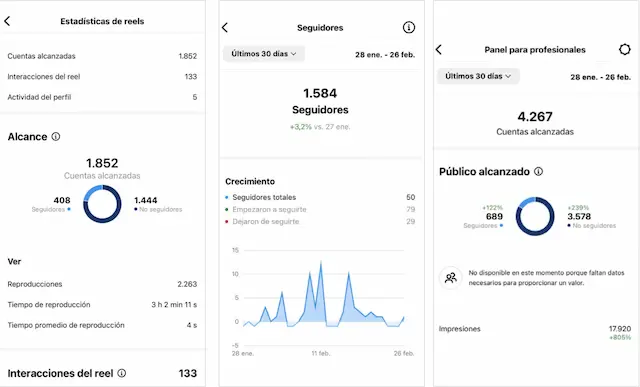
Task: Go back from Estadísticas de reels
Action: tap(7, 21)
